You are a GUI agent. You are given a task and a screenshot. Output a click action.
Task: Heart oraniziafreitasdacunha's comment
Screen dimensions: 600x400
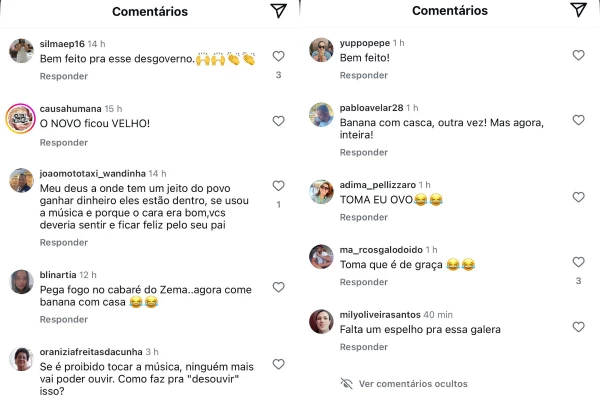[279, 364]
